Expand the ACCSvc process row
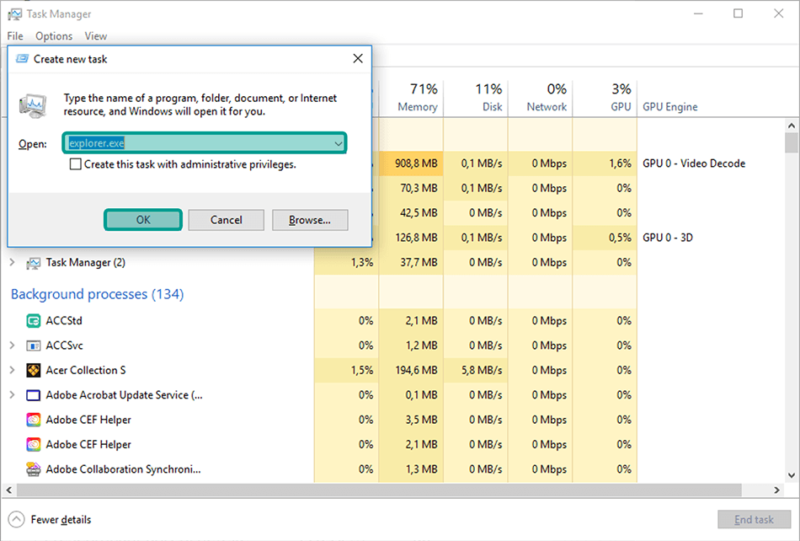 click(x=12, y=346)
